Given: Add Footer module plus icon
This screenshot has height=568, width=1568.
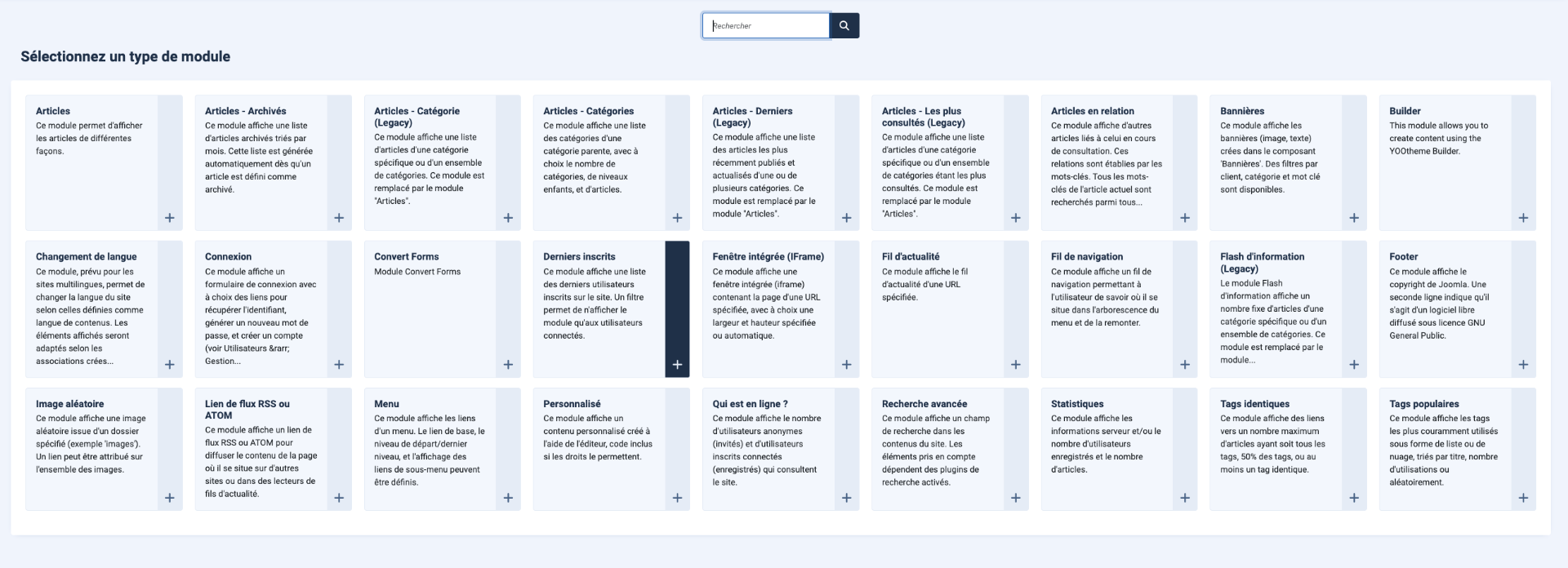Looking at the screenshot, I should coord(1523,365).
